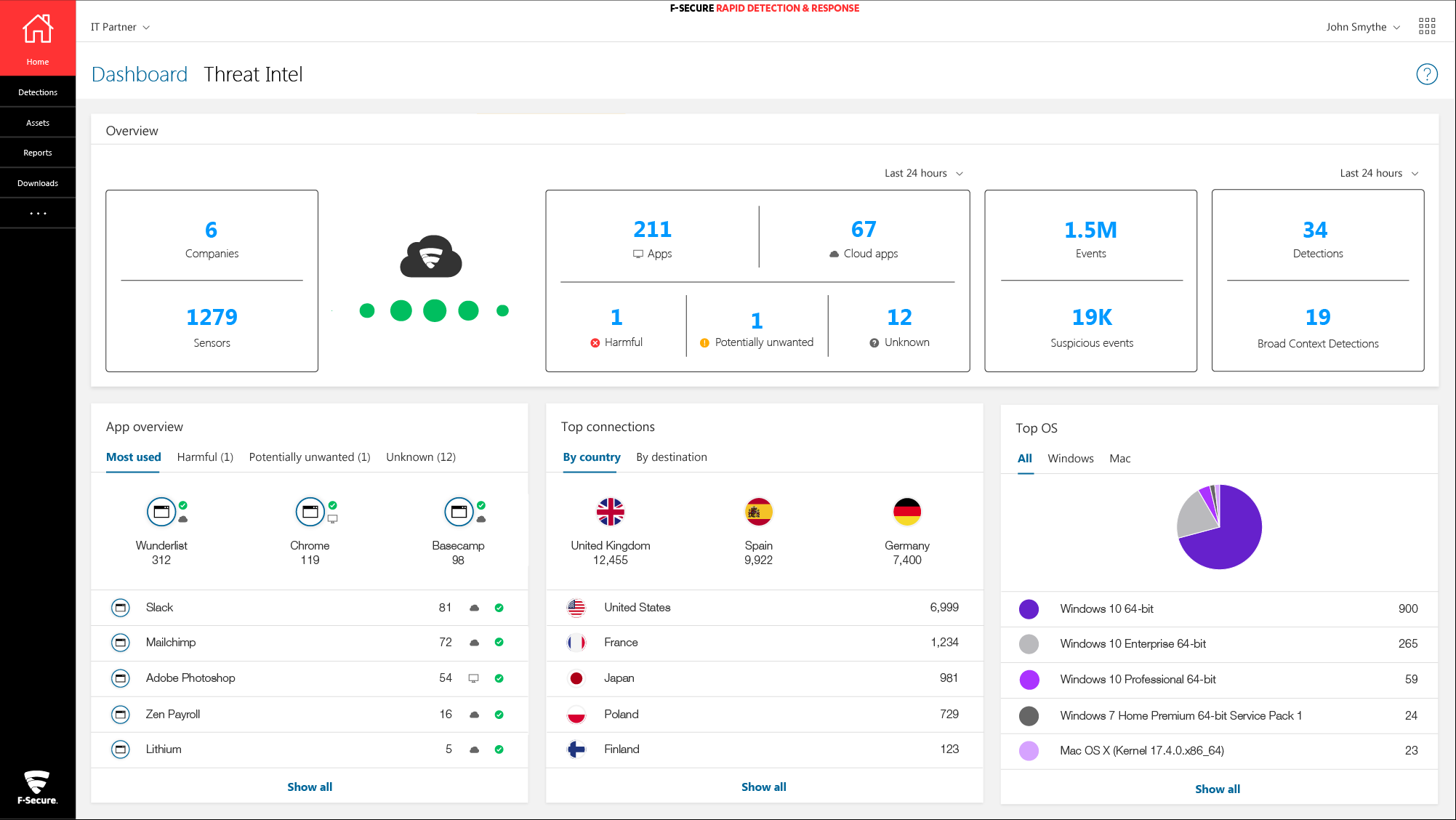The height and width of the screenshot is (820, 1456).
Task: Click the 19K Suspicious events figure
Action: [1092, 318]
